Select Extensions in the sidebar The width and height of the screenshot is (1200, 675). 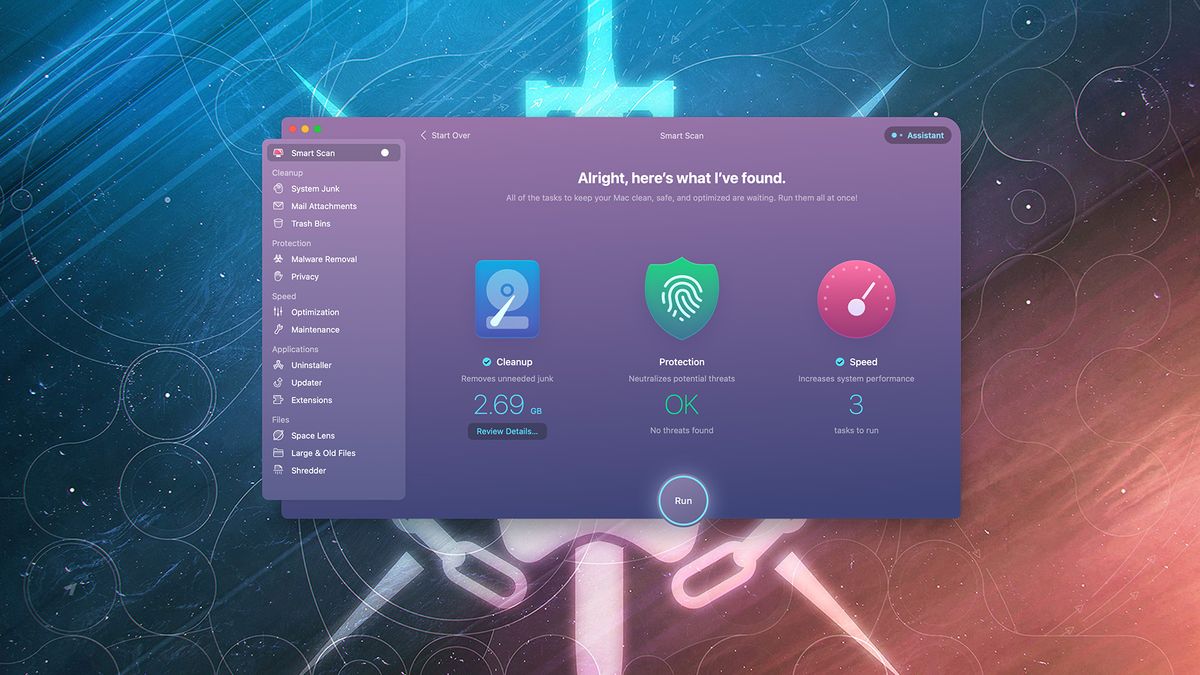[280, 400]
